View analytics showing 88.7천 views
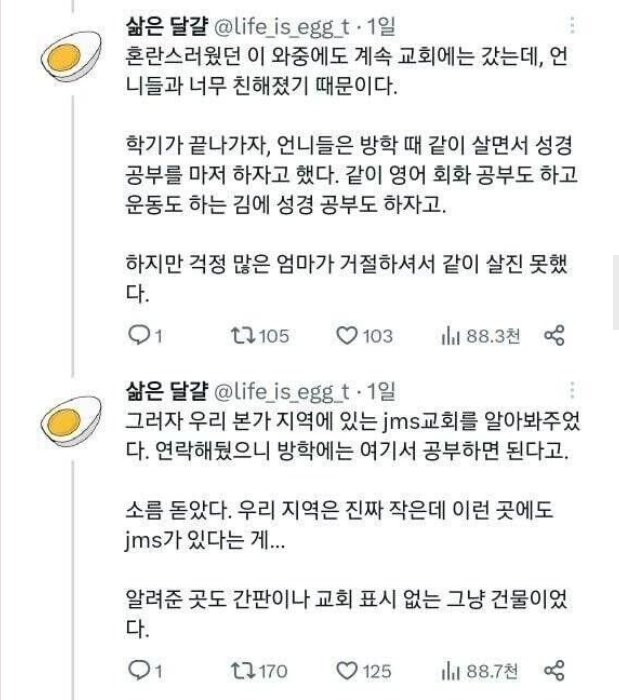This screenshot has width=619, height=700. pos(480,671)
